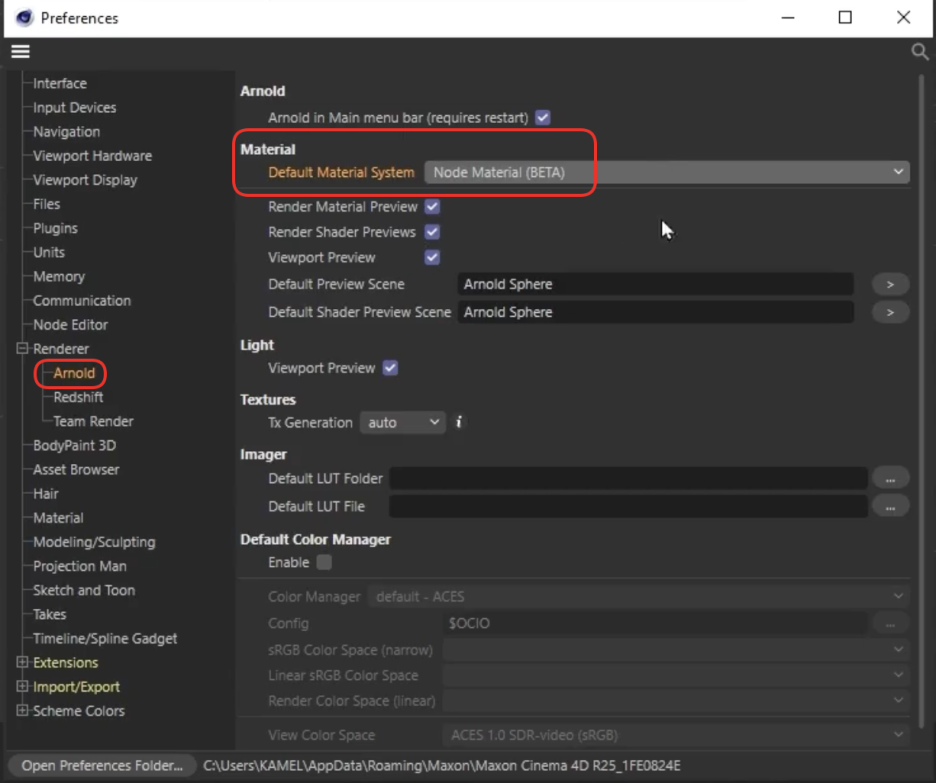Maximize the Preferences window
Viewport: 936px width, 783px height.
[845, 18]
